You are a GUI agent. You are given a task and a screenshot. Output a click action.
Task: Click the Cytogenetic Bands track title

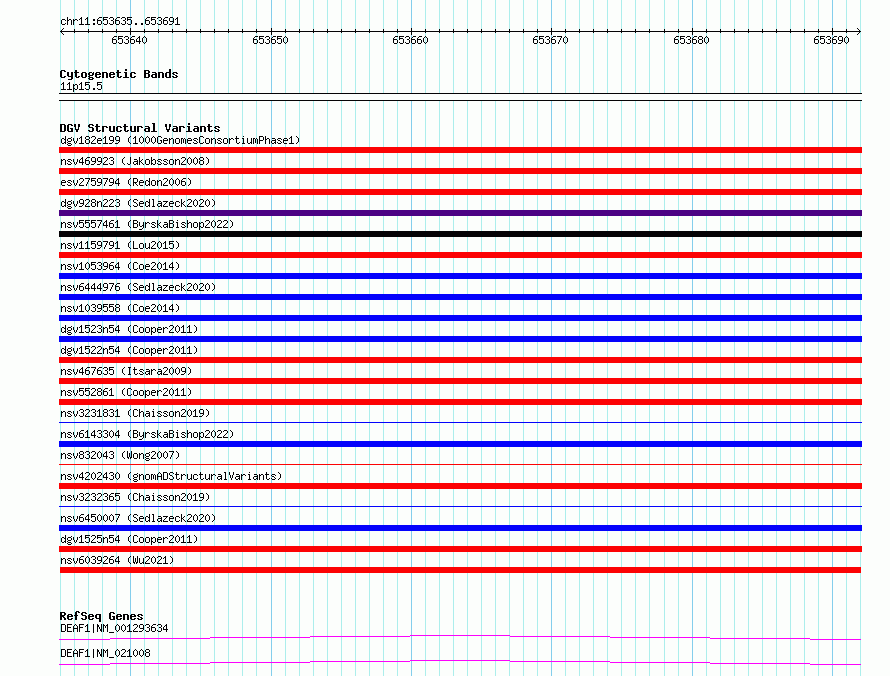tap(119, 74)
